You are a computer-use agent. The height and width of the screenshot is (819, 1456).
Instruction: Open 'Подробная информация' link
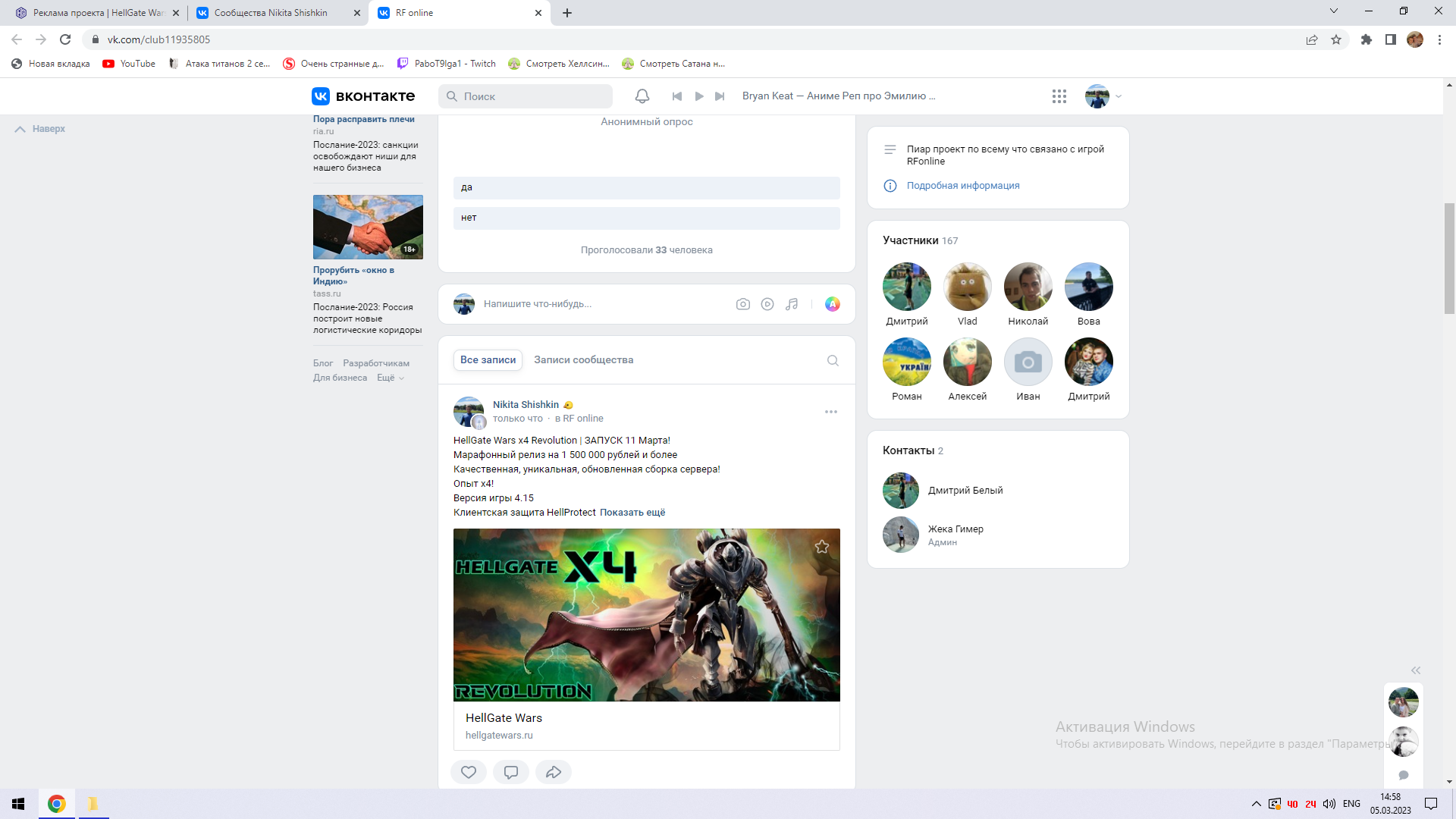[x=963, y=186]
